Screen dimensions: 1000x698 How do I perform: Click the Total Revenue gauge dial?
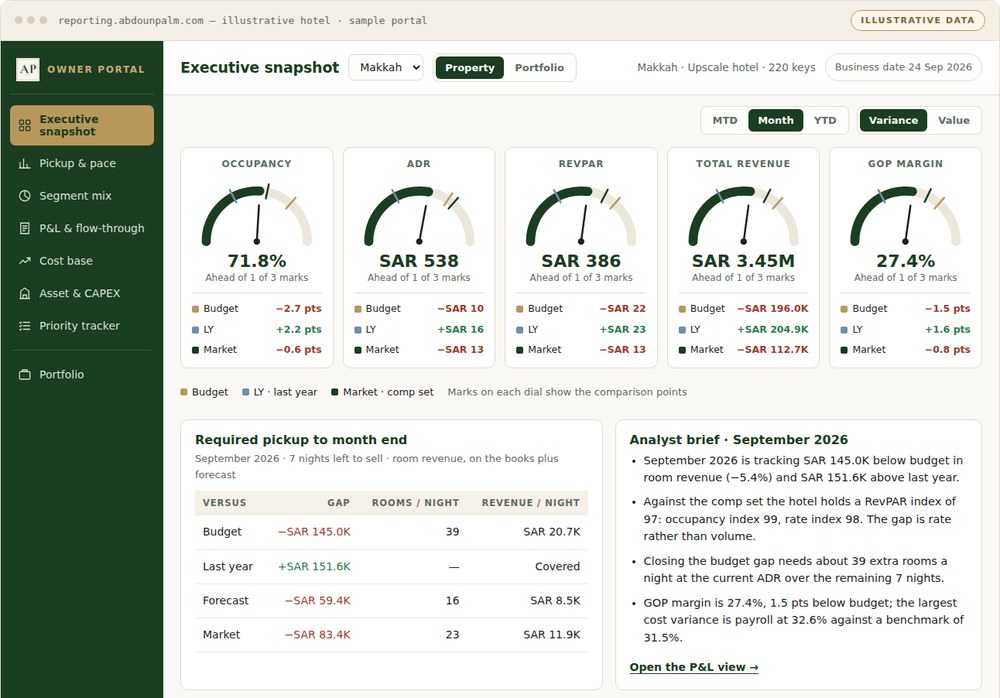tap(743, 215)
